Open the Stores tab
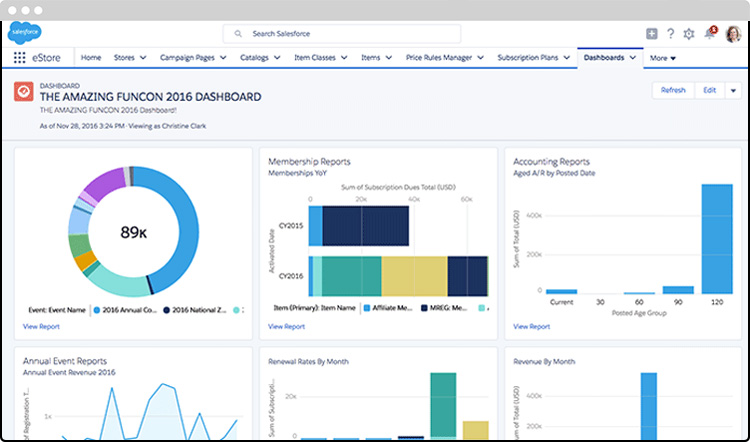The height and width of the screenshot is (442, 750). coord(124,57)
